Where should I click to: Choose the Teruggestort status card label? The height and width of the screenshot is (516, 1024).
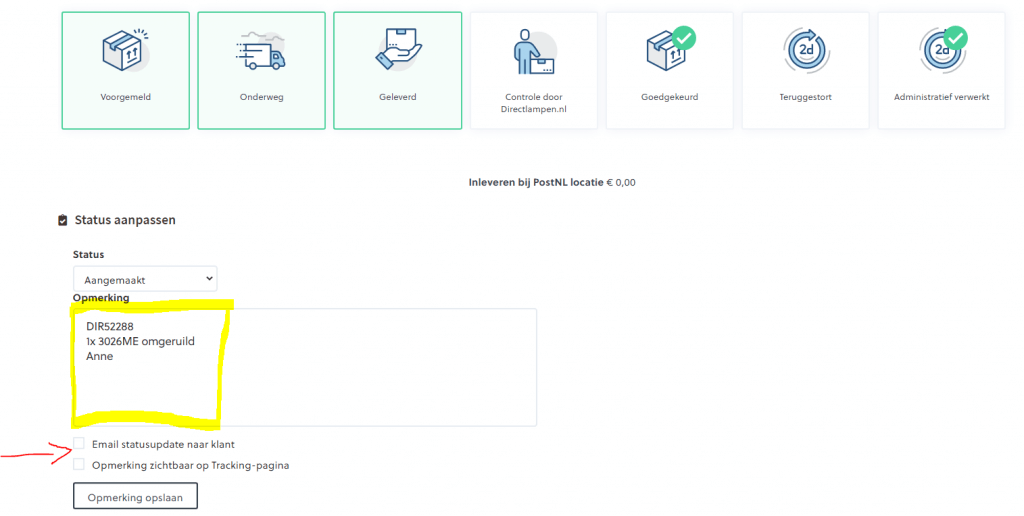coord(805,98)
